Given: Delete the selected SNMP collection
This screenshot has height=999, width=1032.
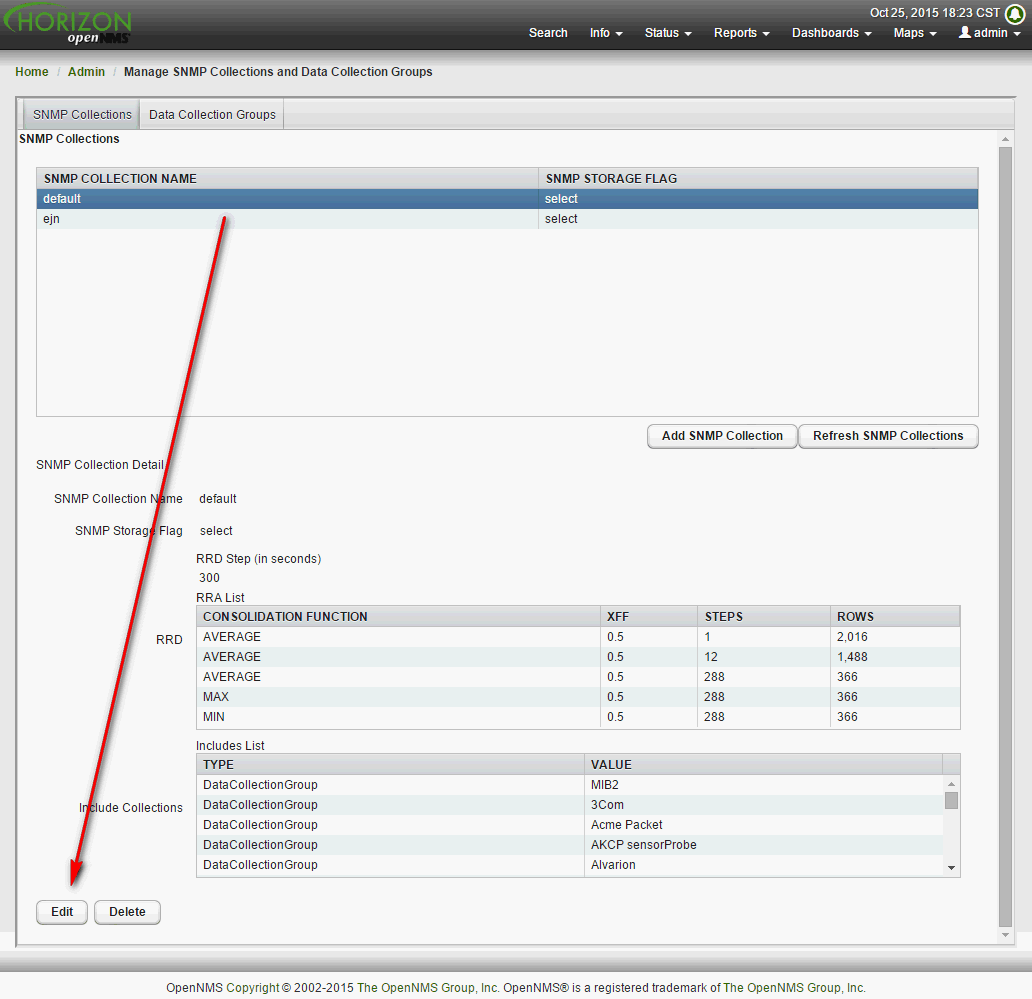Looking at the screenshot, I should coord(127,912).
